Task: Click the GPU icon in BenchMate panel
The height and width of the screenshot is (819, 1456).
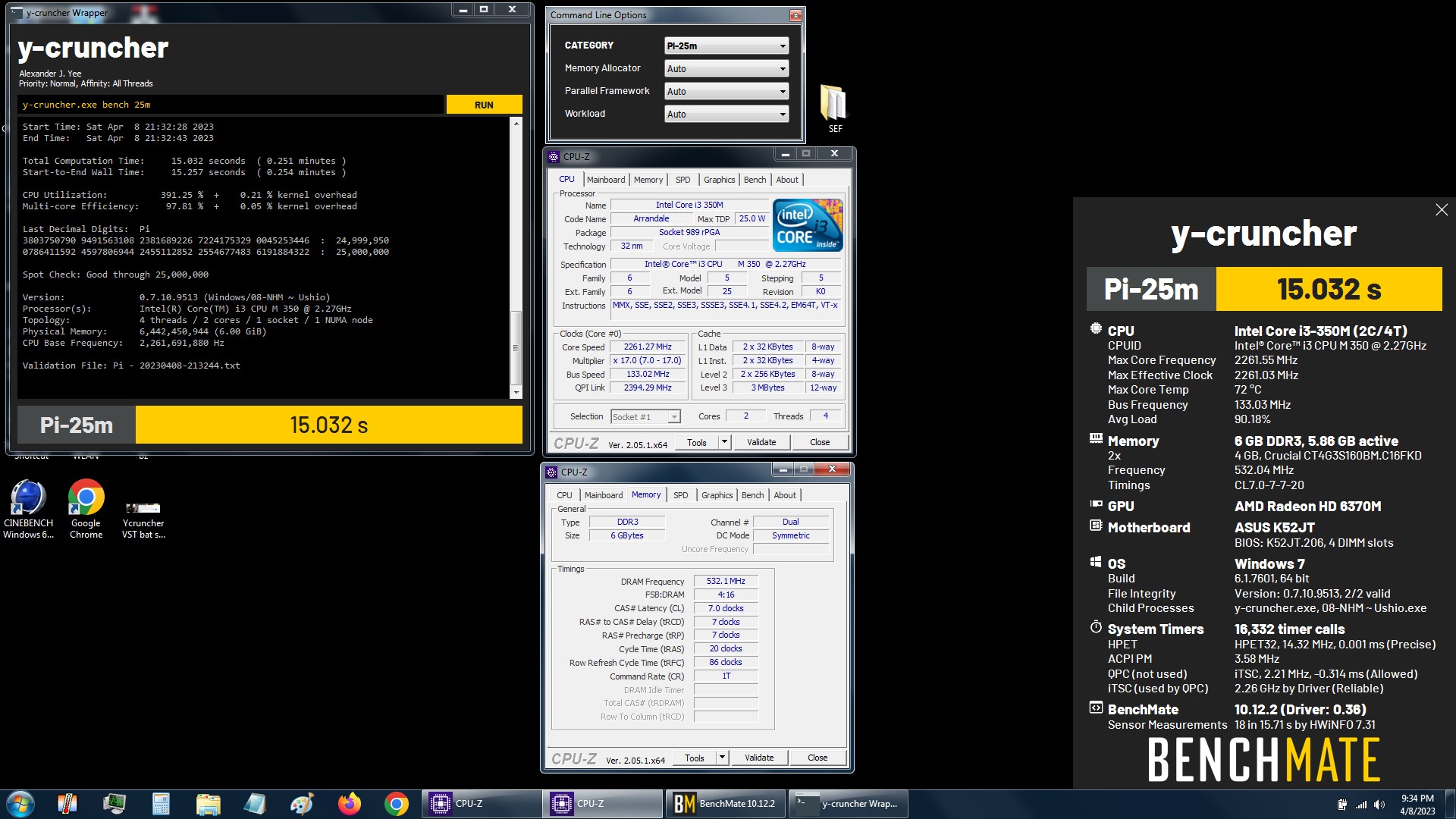Action: 1096,504
